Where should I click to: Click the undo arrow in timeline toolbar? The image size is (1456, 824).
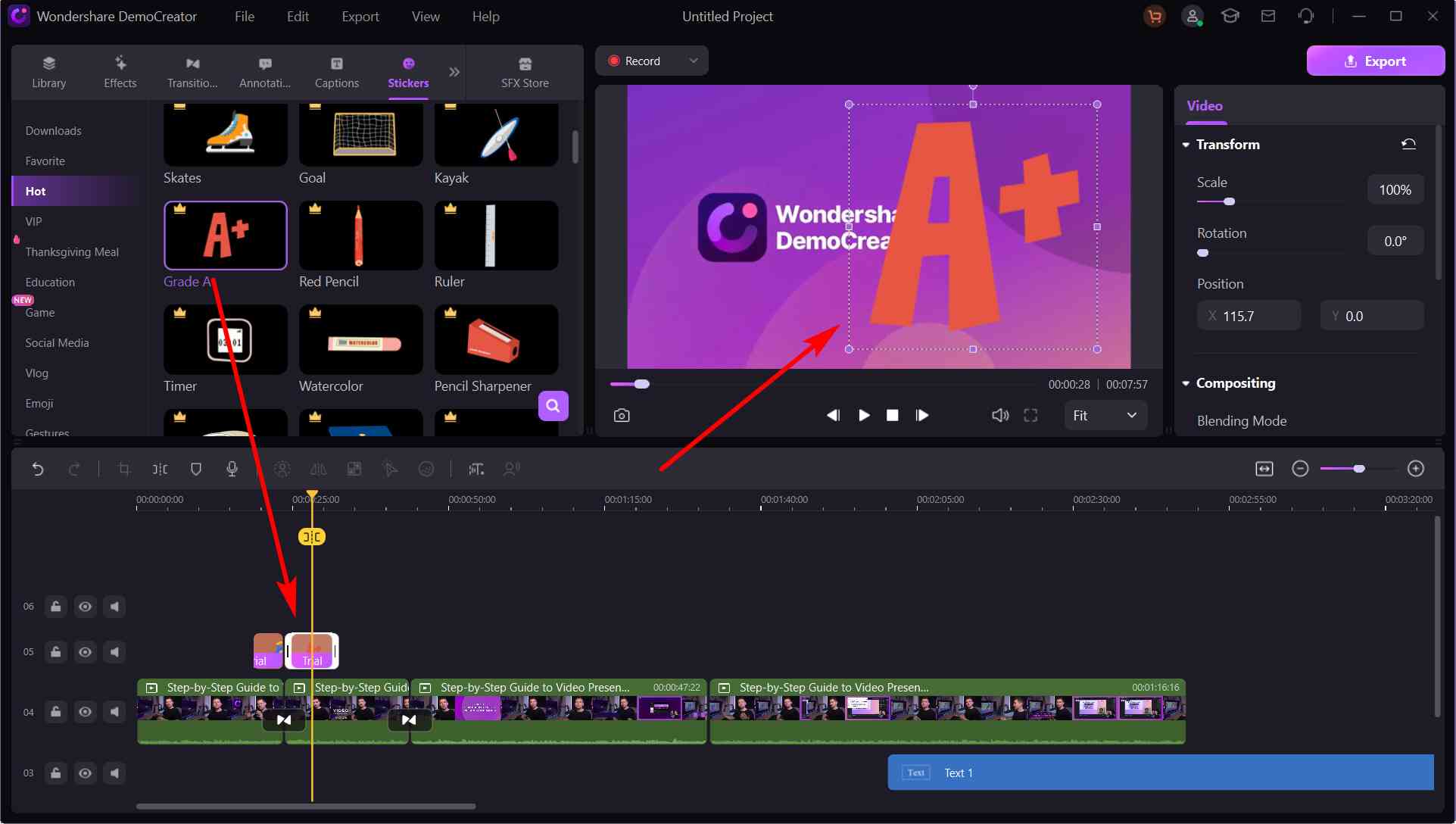coord(38,470)
